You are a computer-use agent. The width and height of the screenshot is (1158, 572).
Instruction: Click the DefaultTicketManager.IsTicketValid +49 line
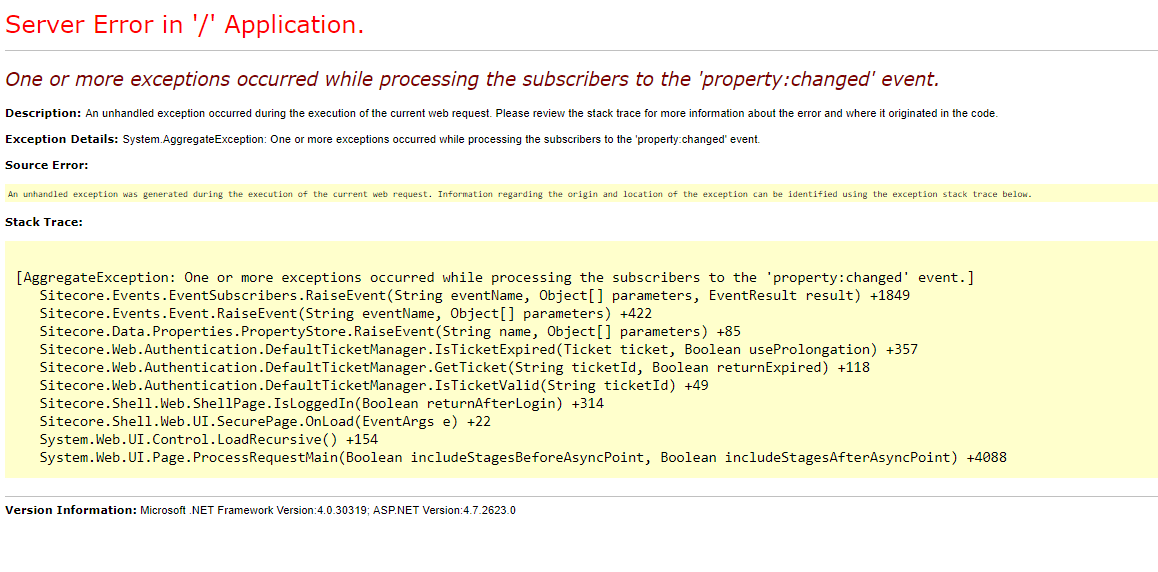pyautogui.click(x=374, y=385)
